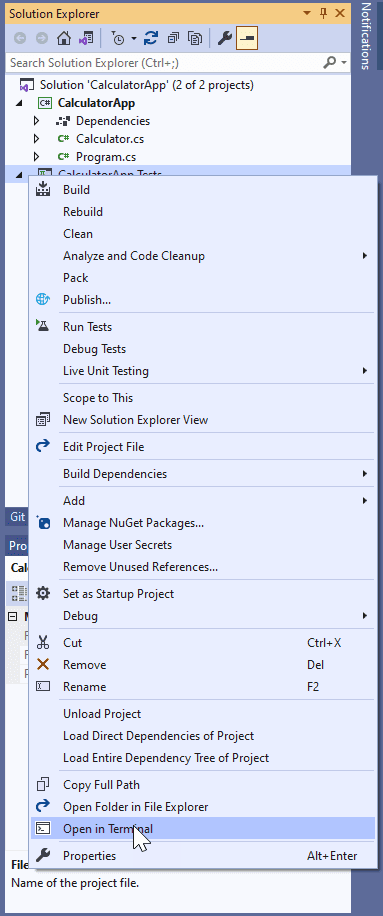Choose Remove Unused References...

tap(203, 567)
